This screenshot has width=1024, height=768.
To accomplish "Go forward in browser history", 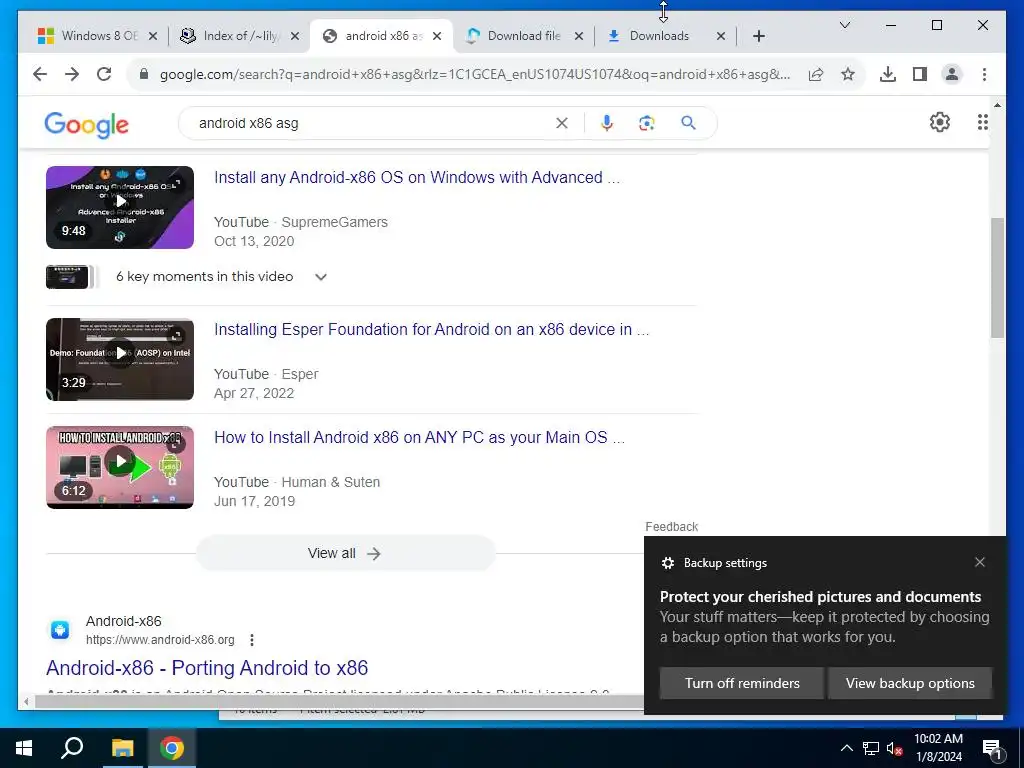I will coord(72,74).
